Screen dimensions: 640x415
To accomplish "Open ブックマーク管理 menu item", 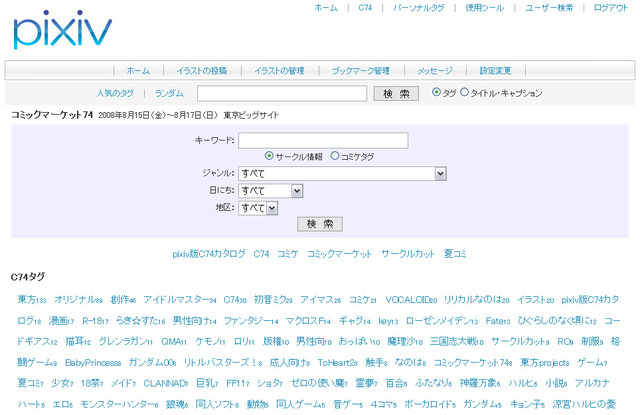I will (361, 71).
